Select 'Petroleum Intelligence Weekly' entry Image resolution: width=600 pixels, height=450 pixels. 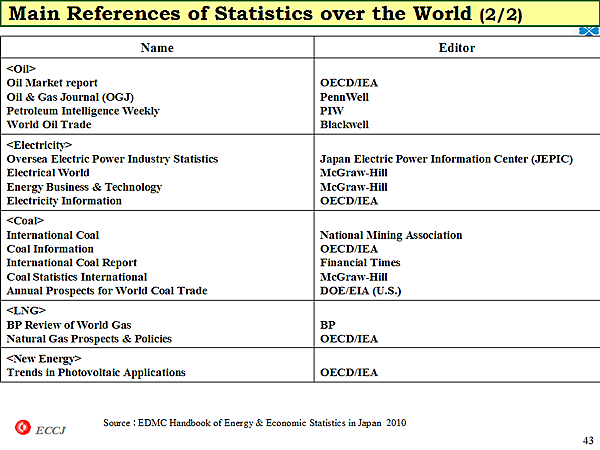tap(83, 111)
